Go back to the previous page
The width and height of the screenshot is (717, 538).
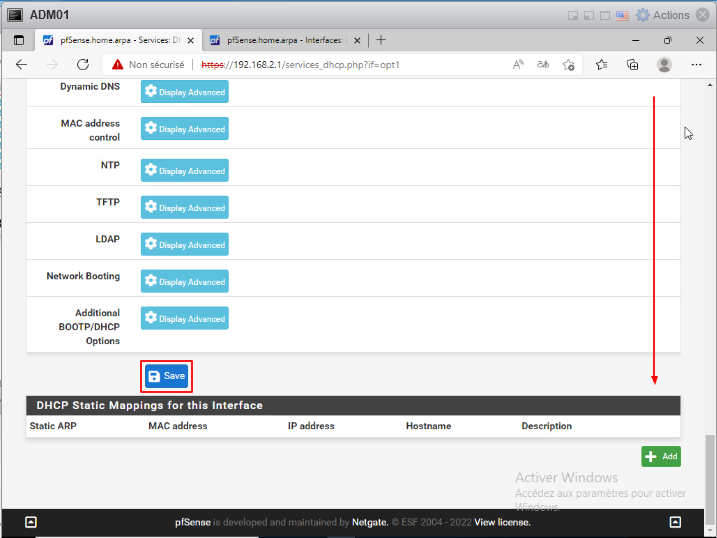22,64
